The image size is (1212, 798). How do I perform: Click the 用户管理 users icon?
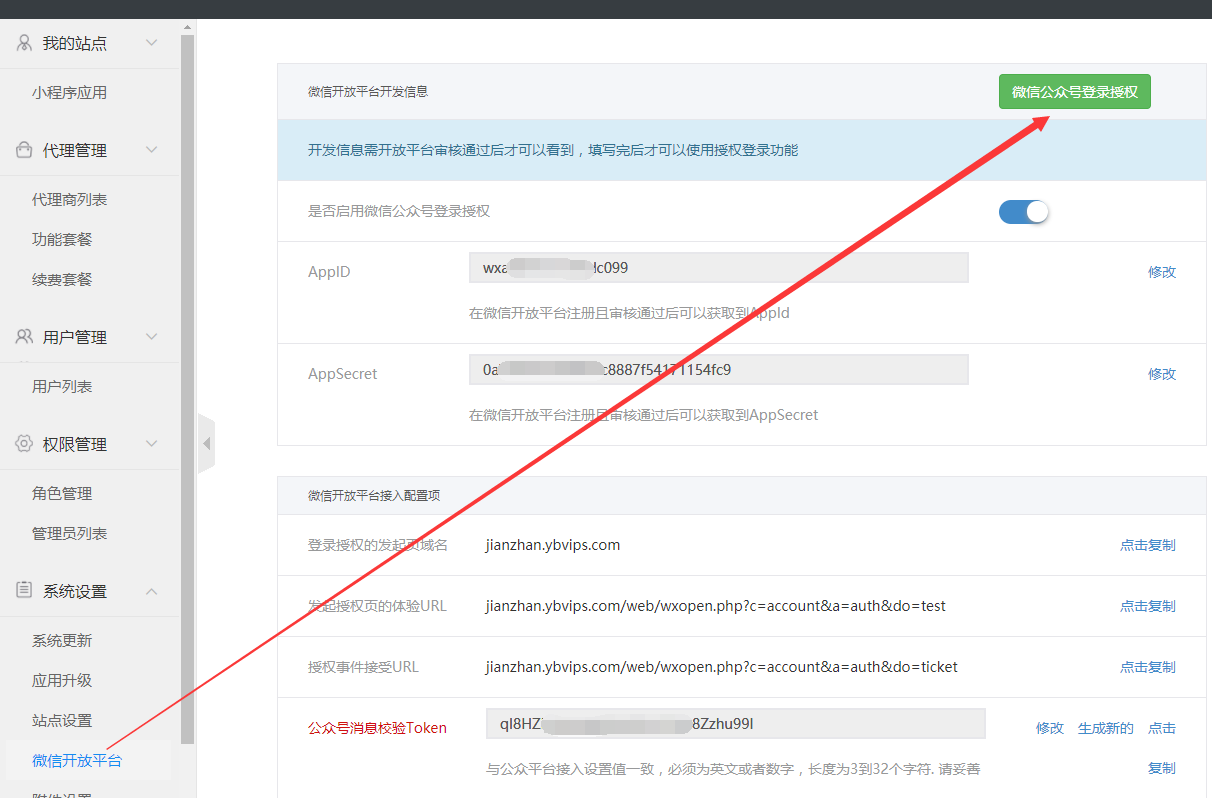24,337
